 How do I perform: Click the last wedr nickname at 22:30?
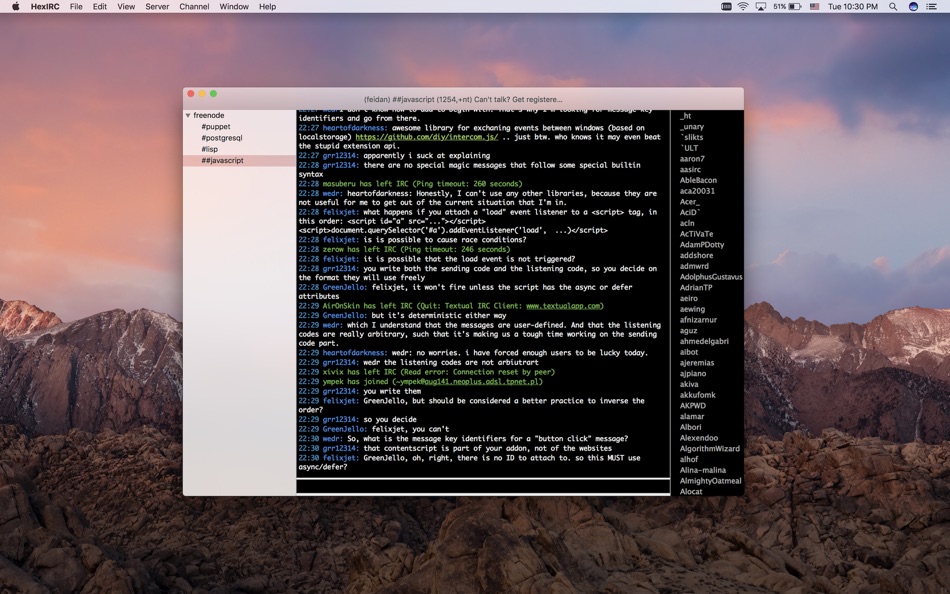tap(332, 439)
